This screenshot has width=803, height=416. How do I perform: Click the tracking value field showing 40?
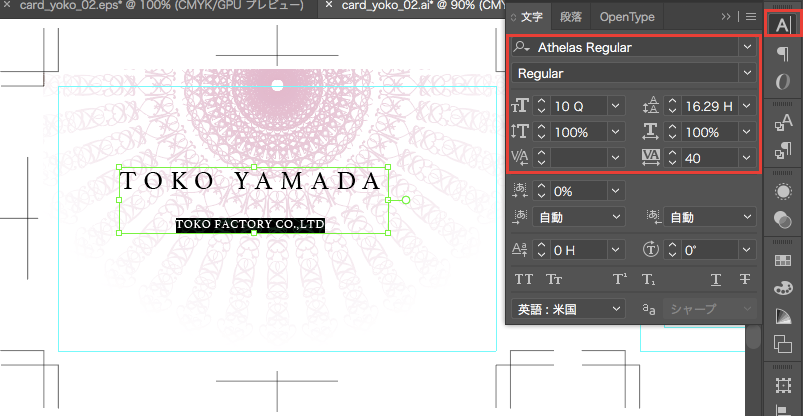tap(707, 157)
